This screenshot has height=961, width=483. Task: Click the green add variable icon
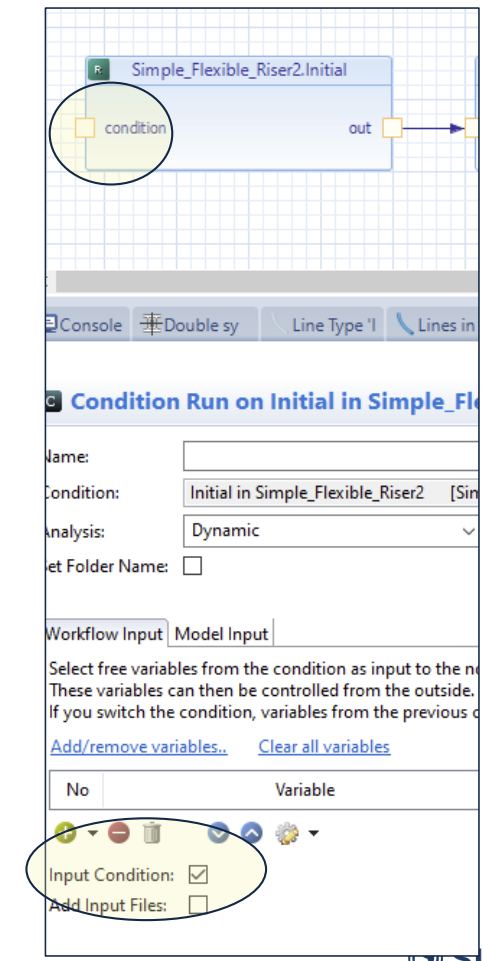tap(65, 833)
